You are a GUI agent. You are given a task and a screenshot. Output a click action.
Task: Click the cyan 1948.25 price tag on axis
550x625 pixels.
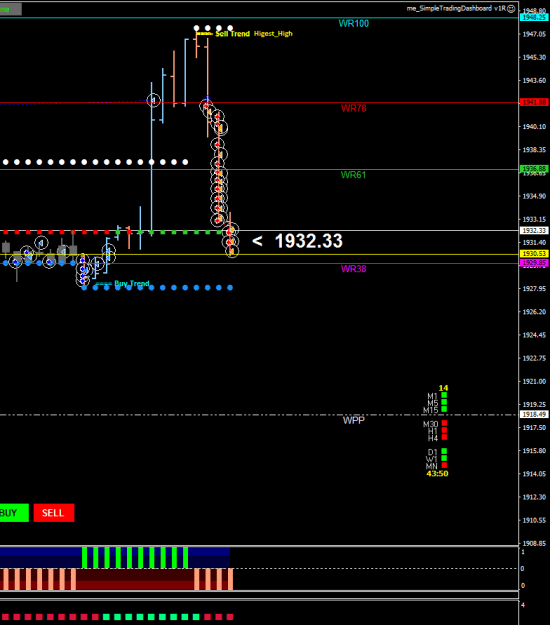point(534,17)
